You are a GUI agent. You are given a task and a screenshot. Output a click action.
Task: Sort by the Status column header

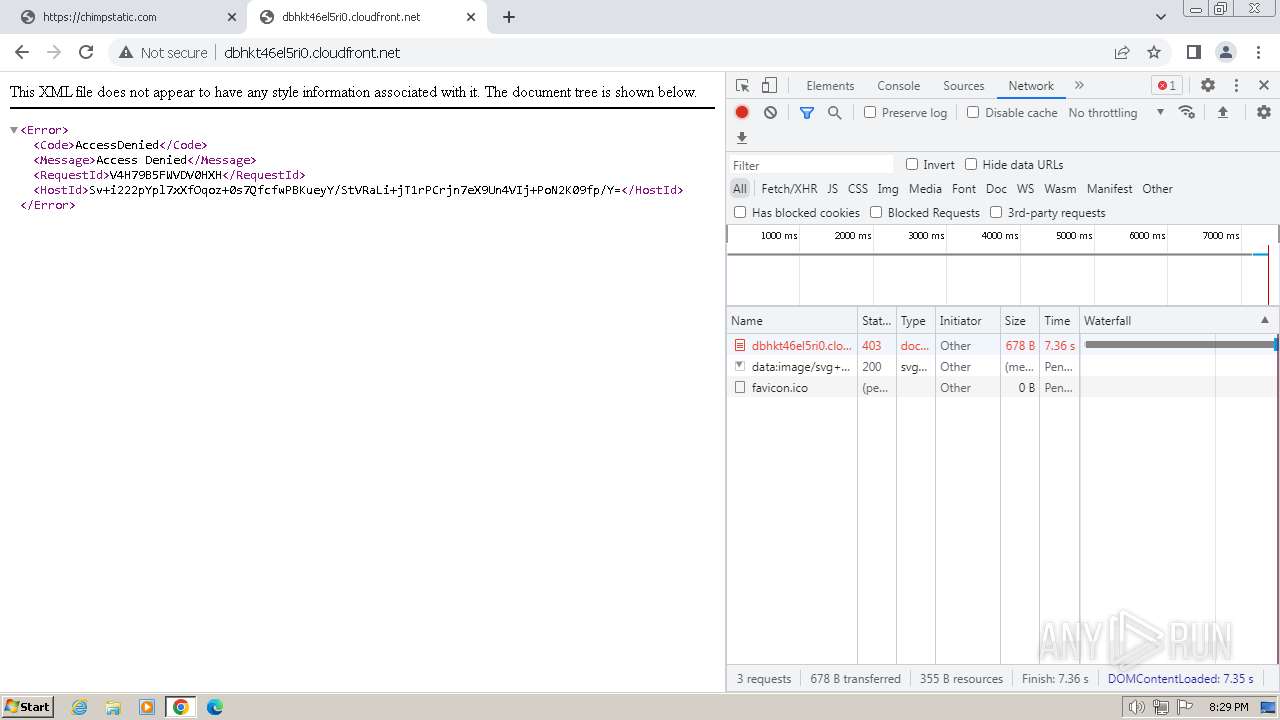(877, 320)
